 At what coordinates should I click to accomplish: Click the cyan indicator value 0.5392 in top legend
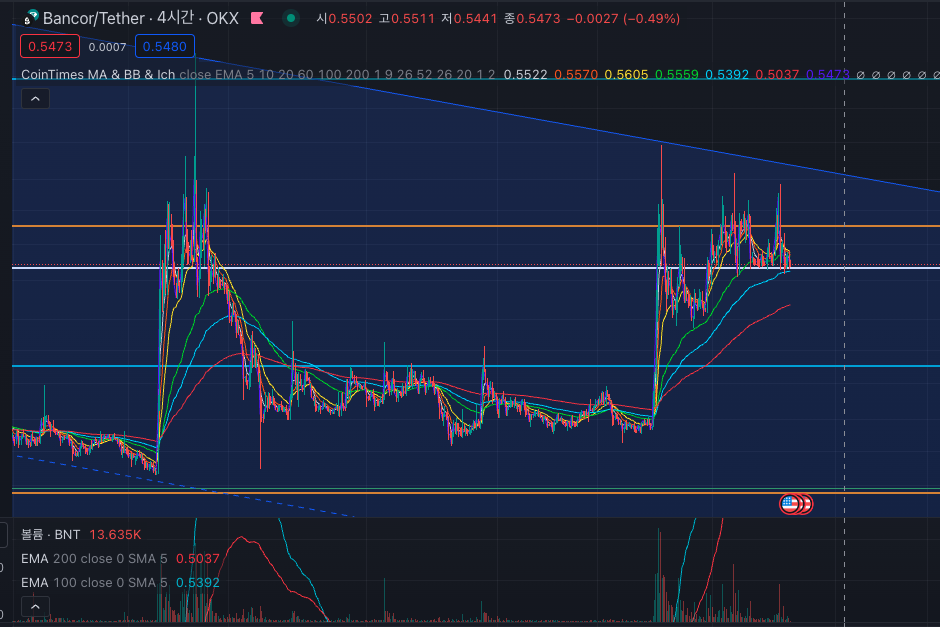727,74
